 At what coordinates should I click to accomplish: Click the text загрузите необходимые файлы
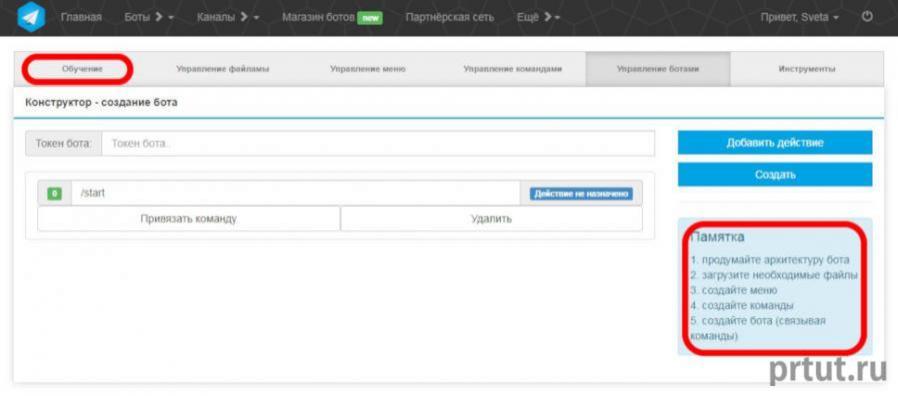[x=780, y=275]
